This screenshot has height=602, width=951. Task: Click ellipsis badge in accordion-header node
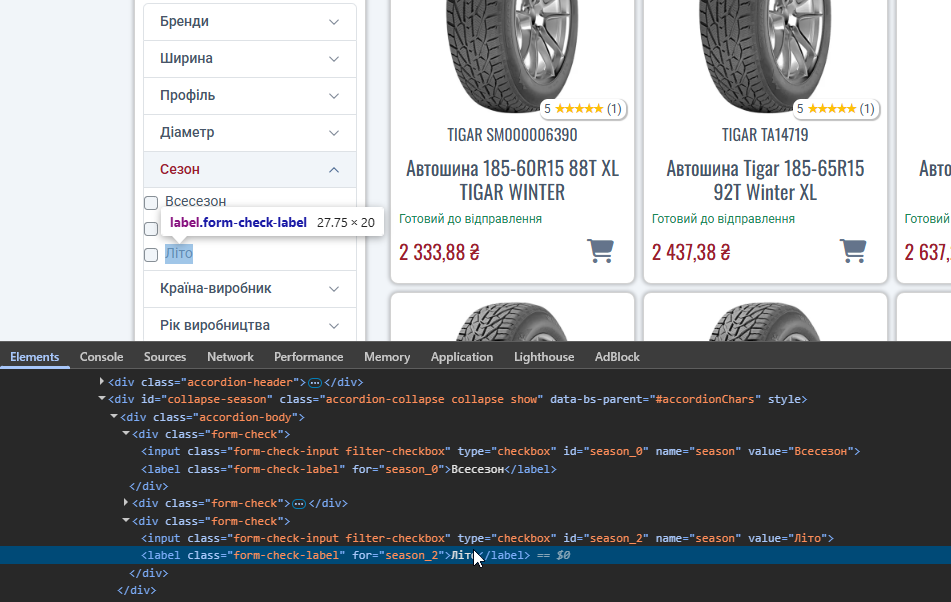coord(315,383)
